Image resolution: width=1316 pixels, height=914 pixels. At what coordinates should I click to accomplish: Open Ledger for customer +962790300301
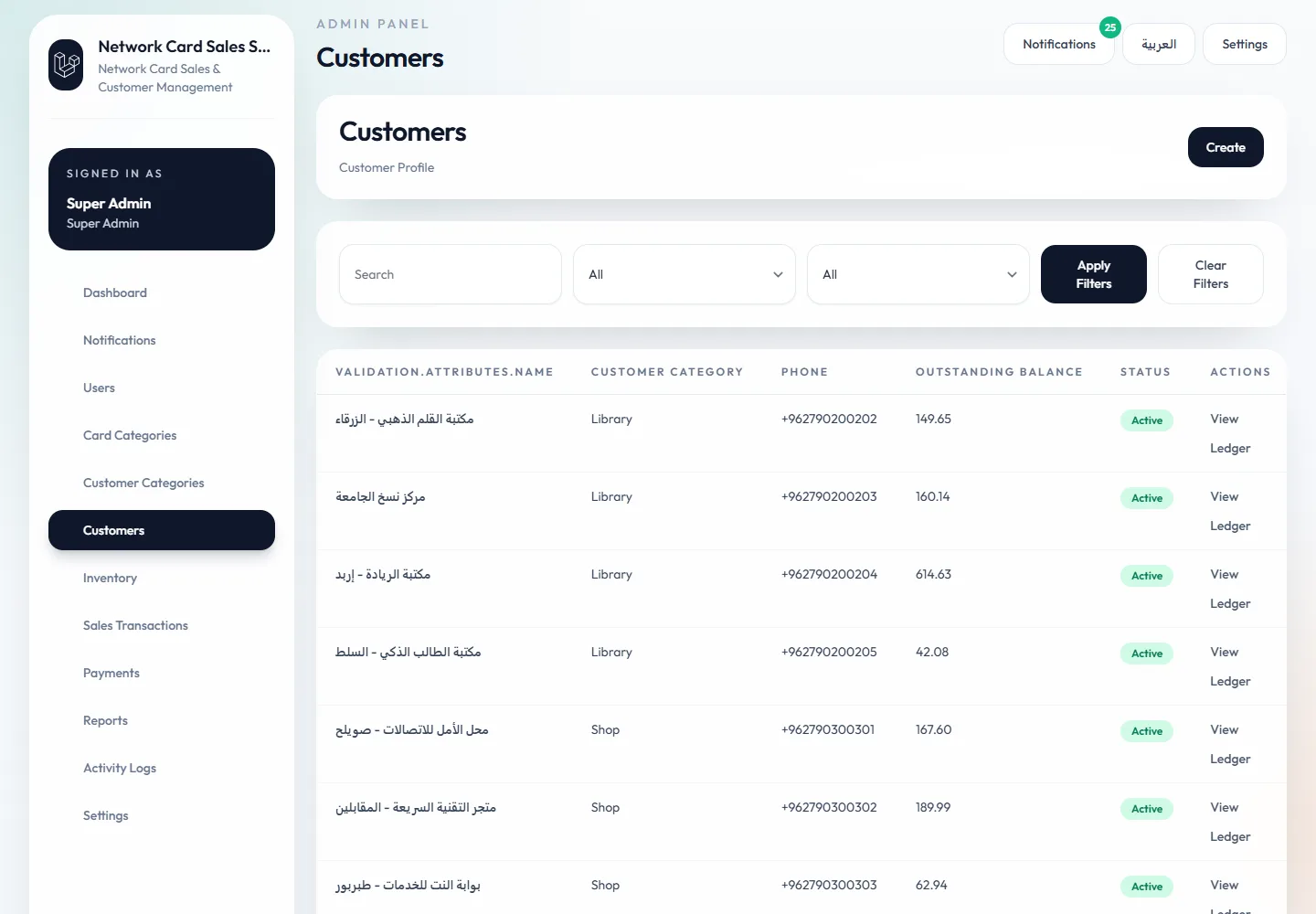click(1230, 759)
